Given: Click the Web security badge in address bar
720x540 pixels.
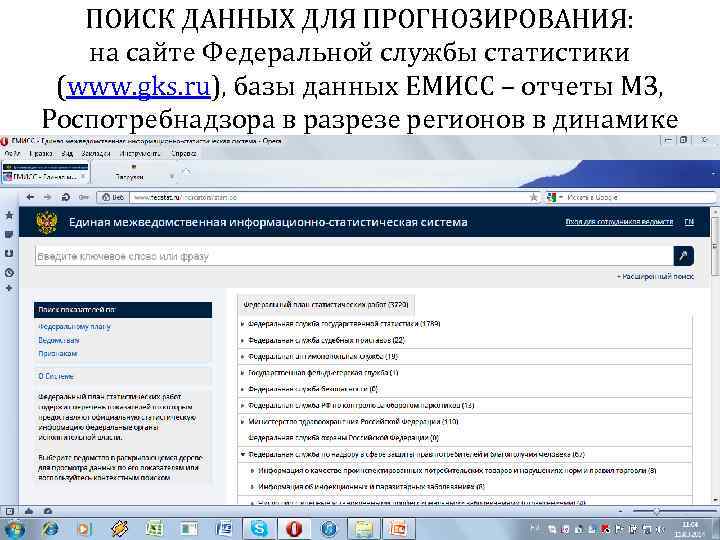Looking at the screenshot, I should click(113, 197).
